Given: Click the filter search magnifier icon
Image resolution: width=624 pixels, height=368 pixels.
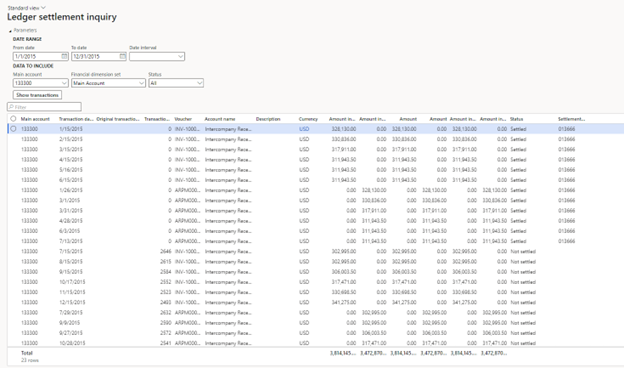Looking at the screenshot, I should (11, 107).
